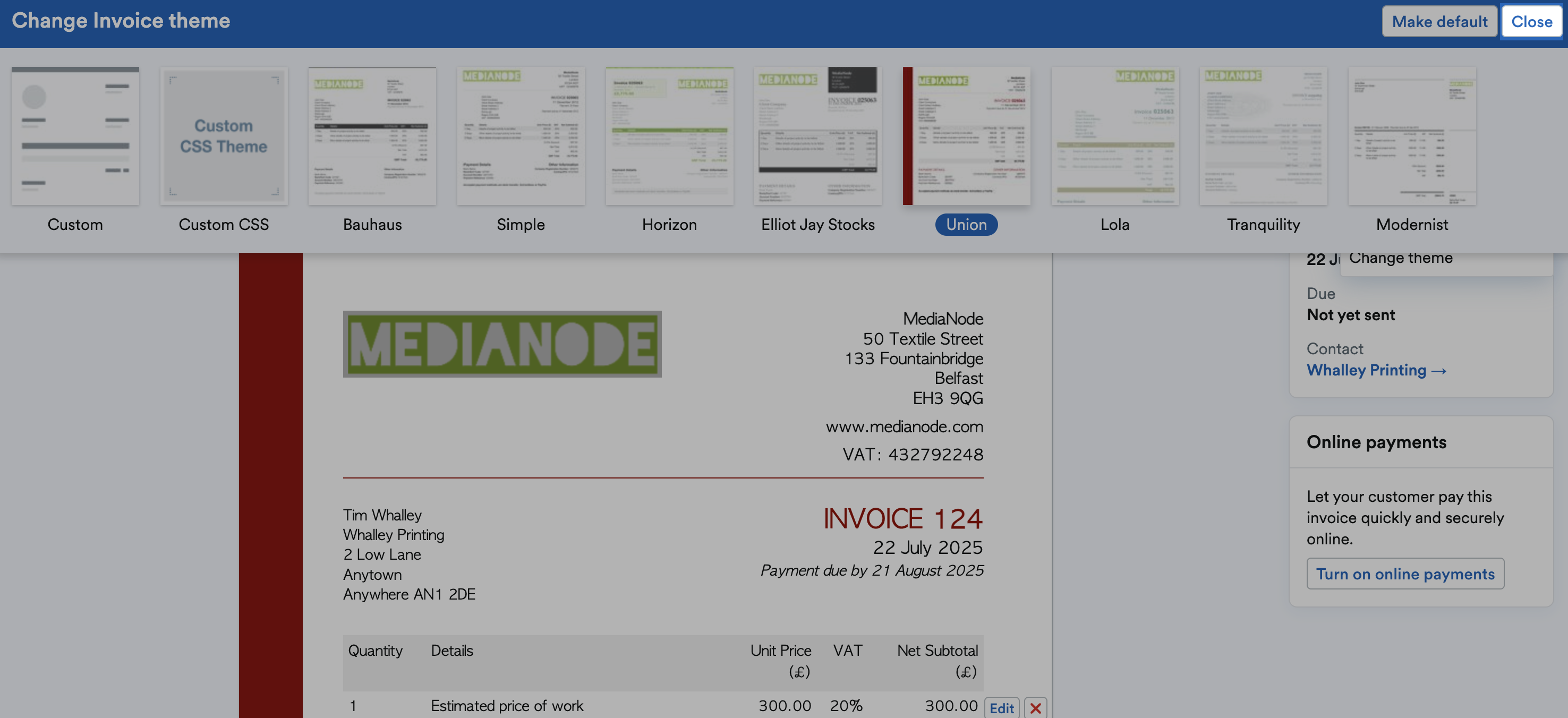The image size is (1568, 718).
Task: Select the Simple theme preview
Action: [521, 136]
